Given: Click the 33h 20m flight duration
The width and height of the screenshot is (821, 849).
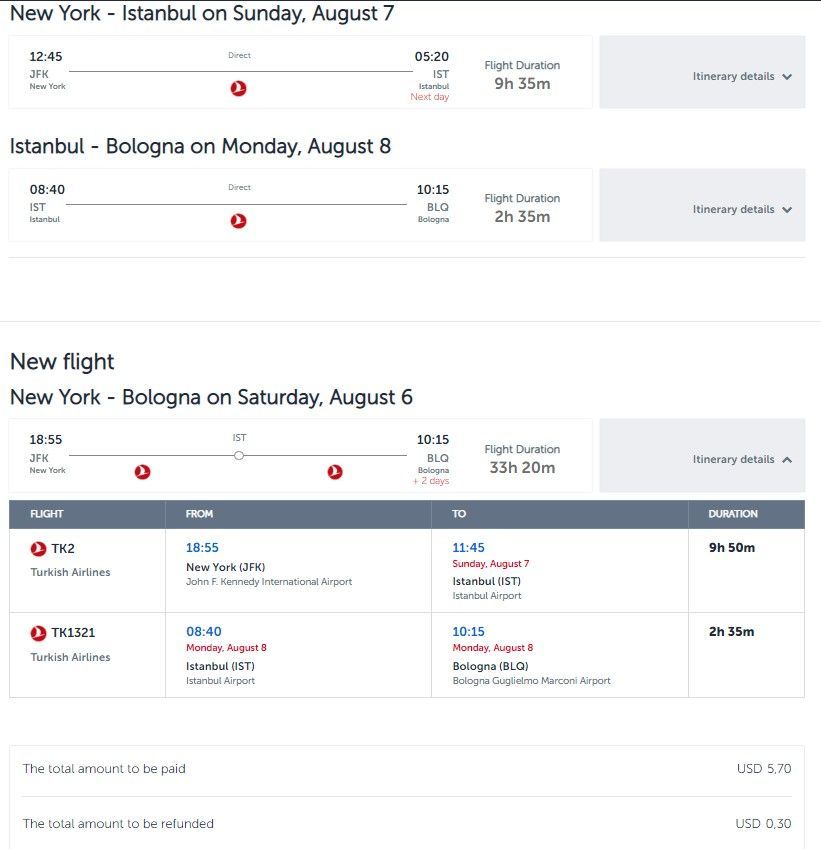Looking at the screenshot, I should tap(522, 467).
